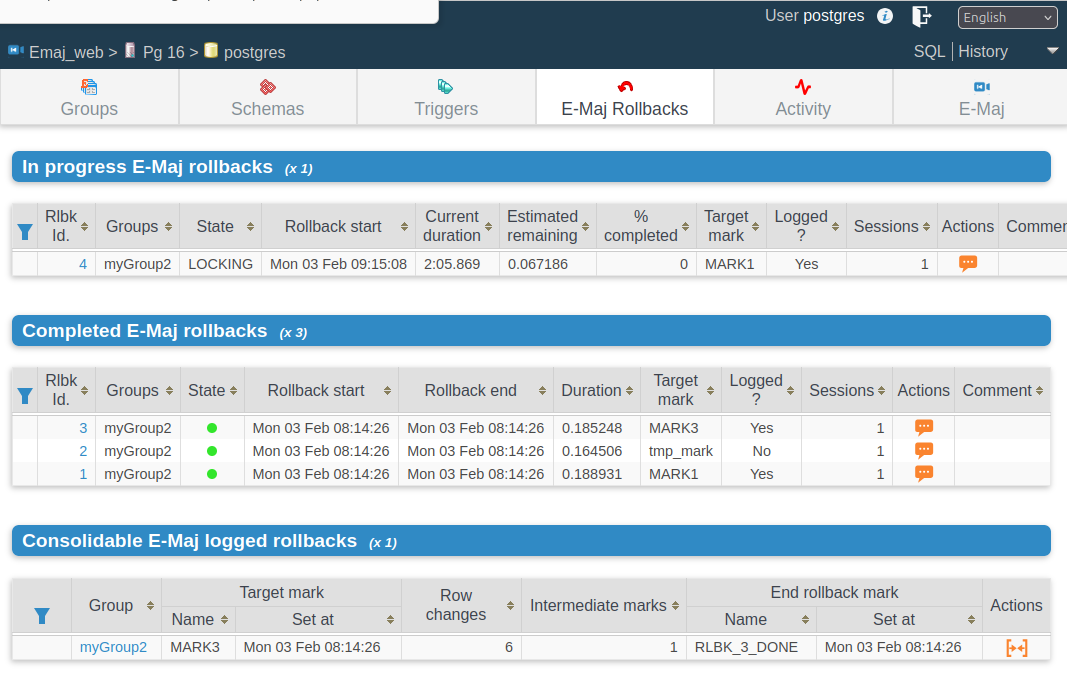Image resolution: width=1067 pixels, height=684 pixels.
Task: Click myGroup2 link in Consolidable table
Action: coord(113,647)
